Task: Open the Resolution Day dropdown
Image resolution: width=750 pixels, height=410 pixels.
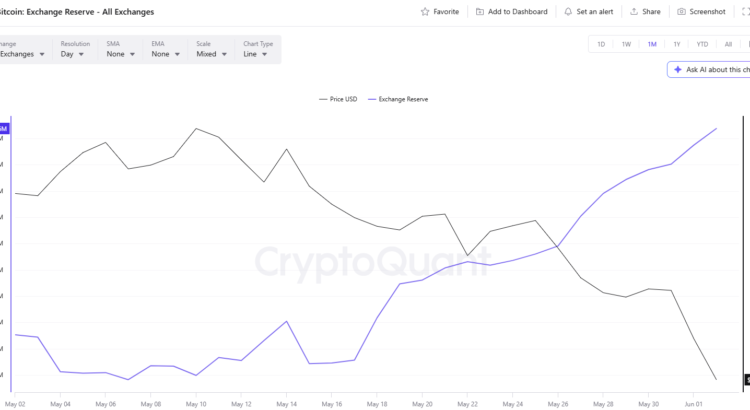Action: (x=72, y=54)
